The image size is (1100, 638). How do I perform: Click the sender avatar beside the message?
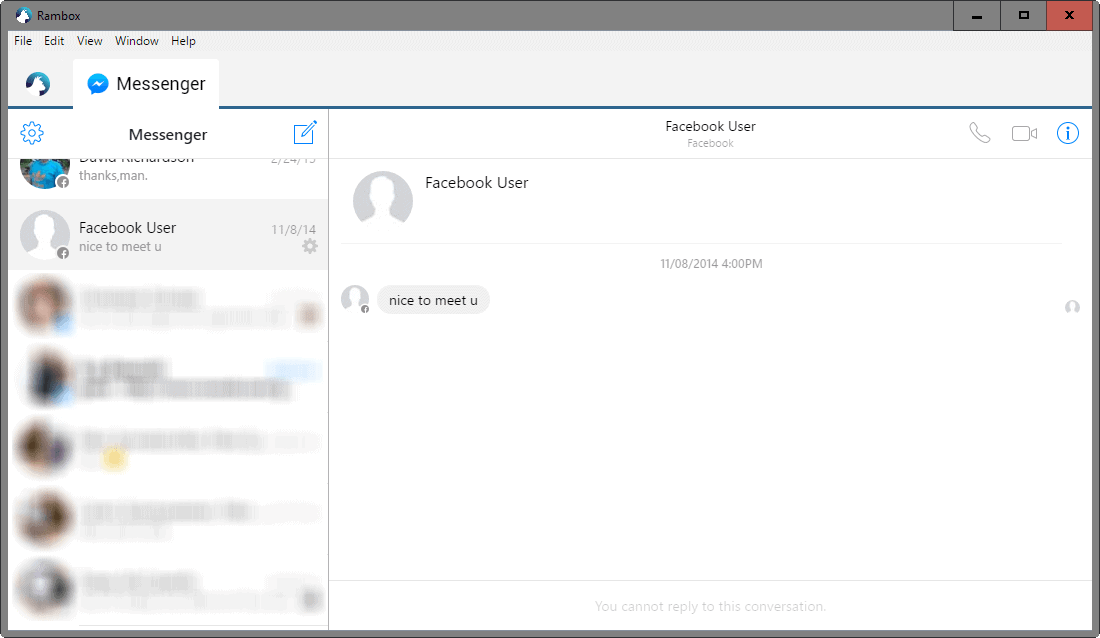(355, 299)
